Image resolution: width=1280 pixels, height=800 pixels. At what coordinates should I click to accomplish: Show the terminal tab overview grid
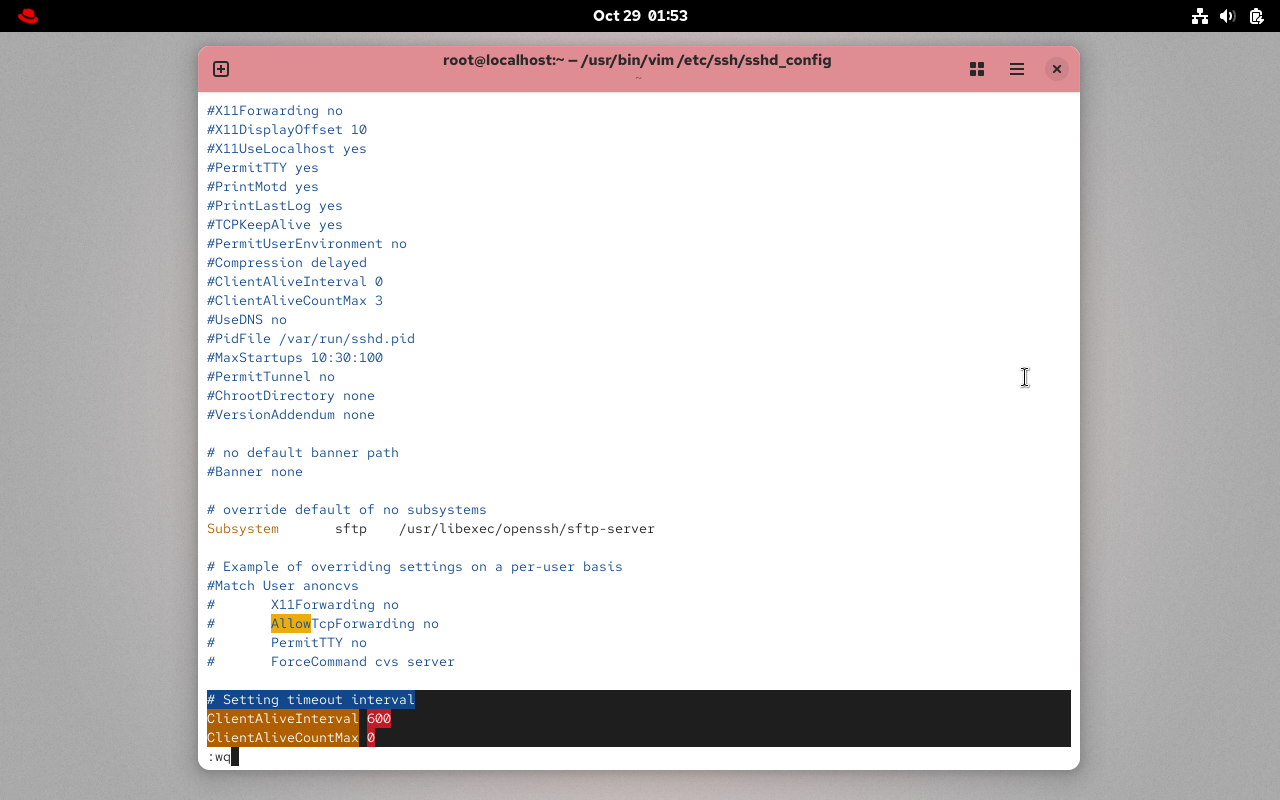[976, 69]
